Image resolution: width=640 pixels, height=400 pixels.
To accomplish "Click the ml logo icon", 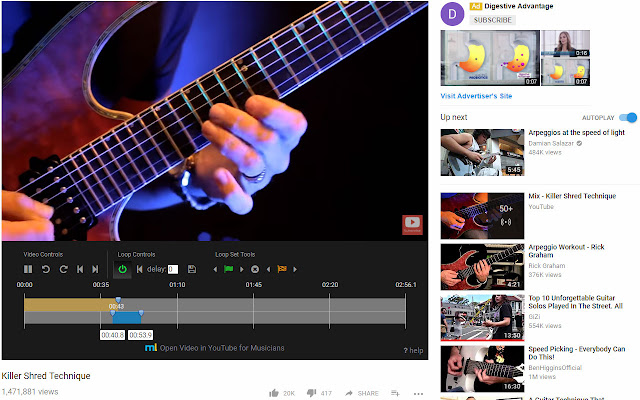I will click(x=151, y=348).
